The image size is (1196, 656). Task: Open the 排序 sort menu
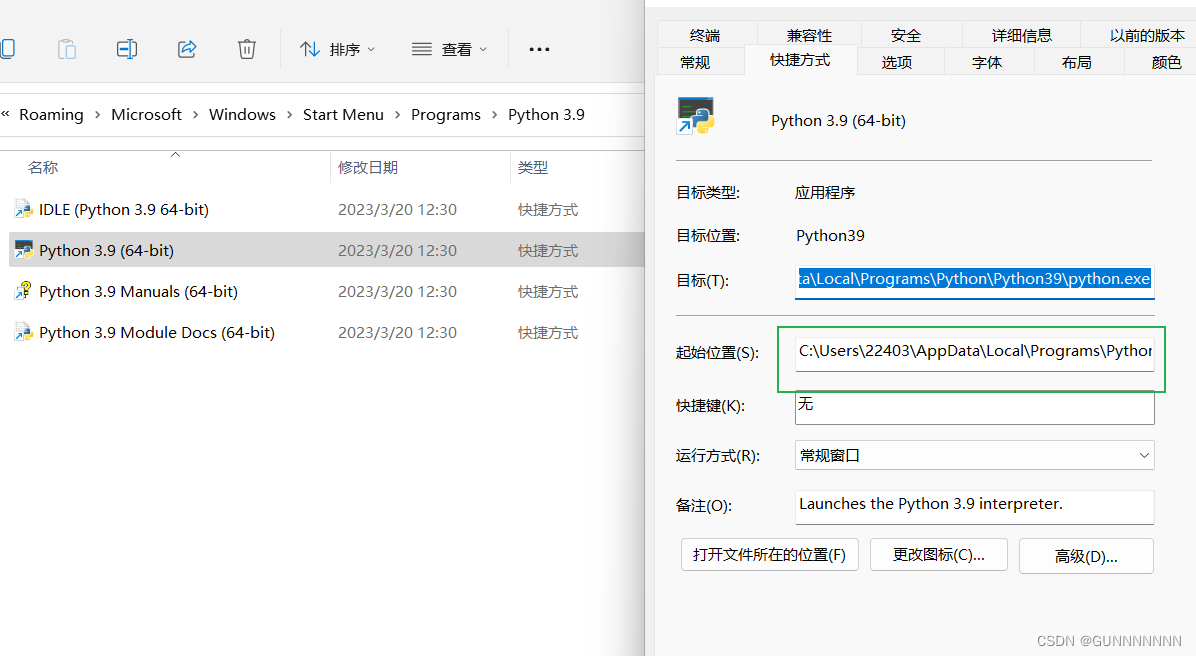coord(337,50)
